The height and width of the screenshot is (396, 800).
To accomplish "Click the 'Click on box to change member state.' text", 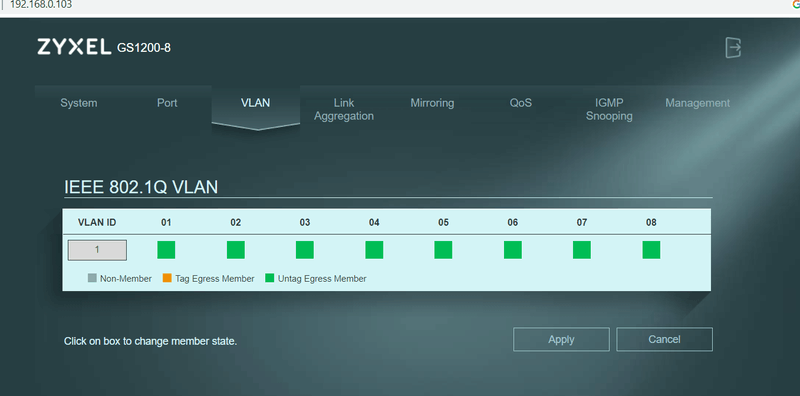I will [151, 341].
